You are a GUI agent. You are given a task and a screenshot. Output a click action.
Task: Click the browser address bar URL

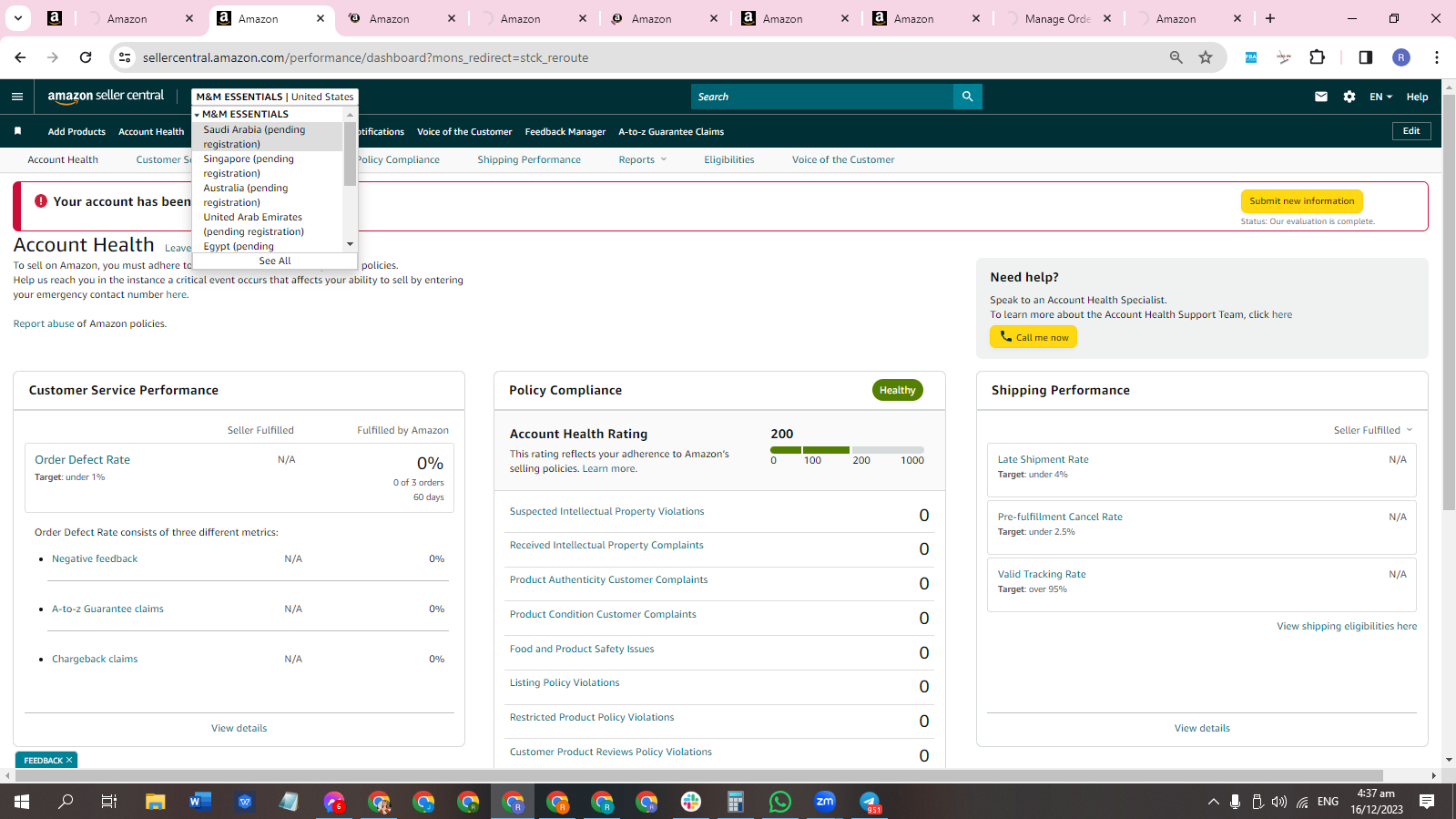pos(365,57)
